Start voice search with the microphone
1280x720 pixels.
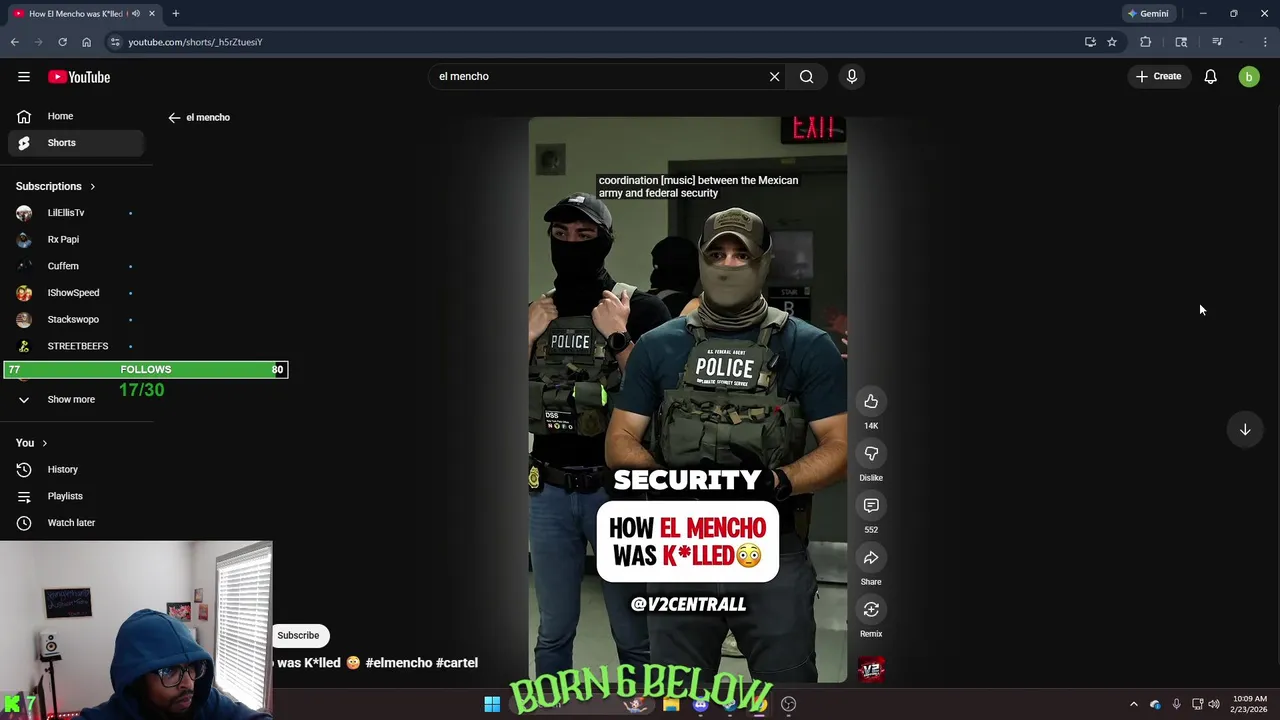(x=852, y=76)
